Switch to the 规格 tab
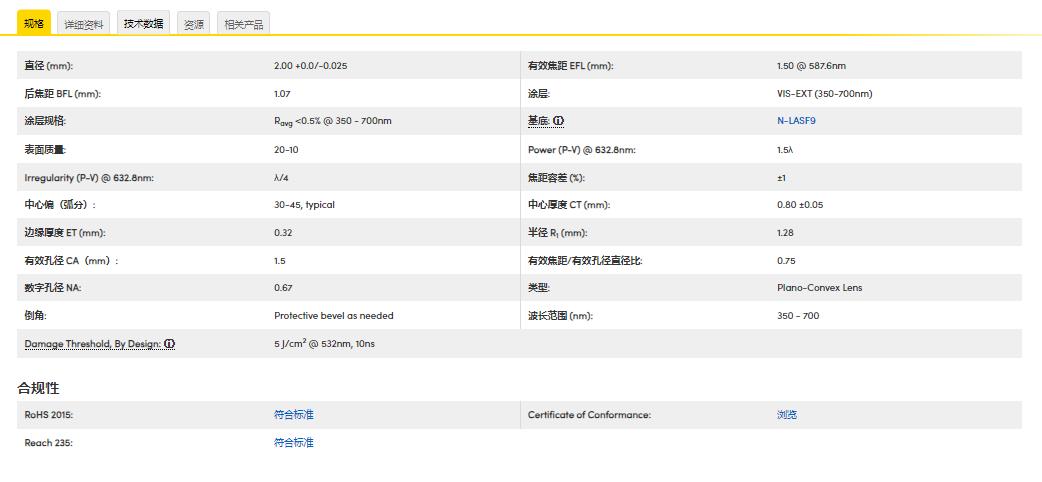The height and width of the screenshot is (482, 1042). click(x=33, y=23)
